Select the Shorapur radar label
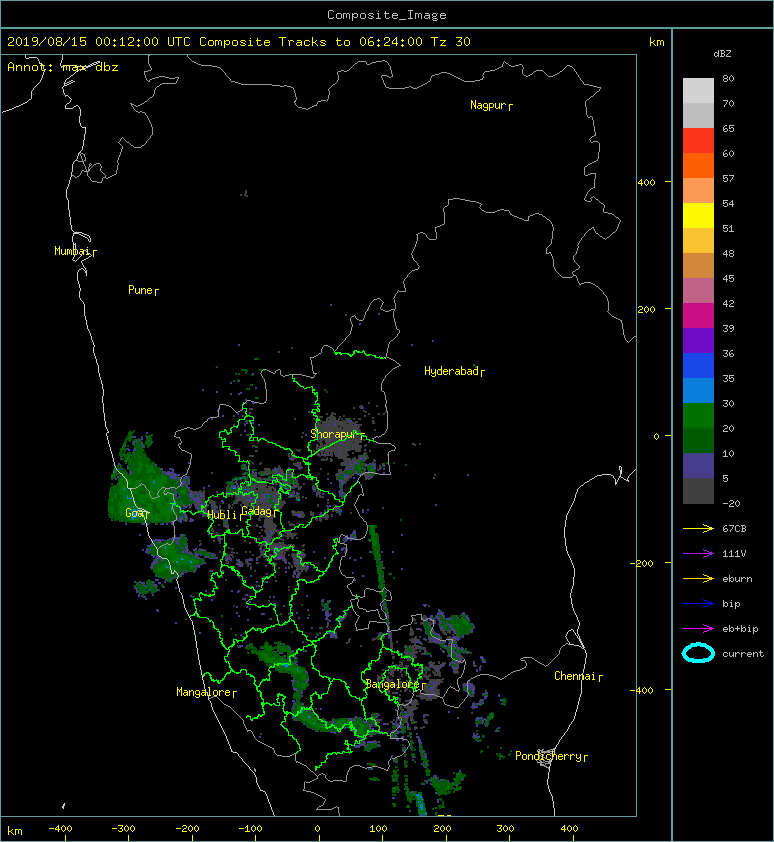This screenshot has width=774, height=842. tap(335, 434)
